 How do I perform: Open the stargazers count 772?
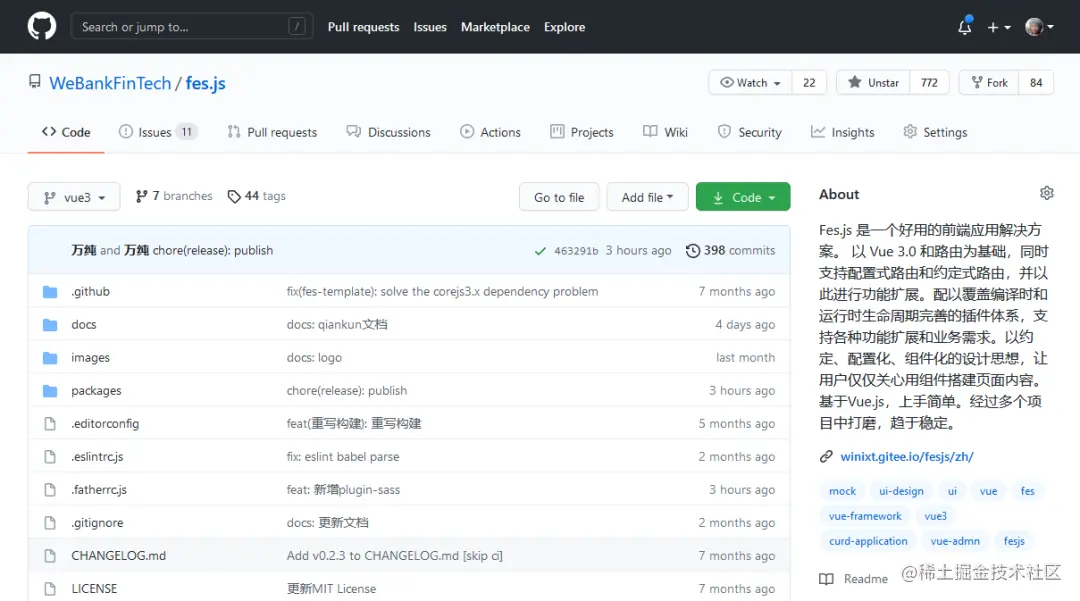pyautogui.click(x=929, y=83)
